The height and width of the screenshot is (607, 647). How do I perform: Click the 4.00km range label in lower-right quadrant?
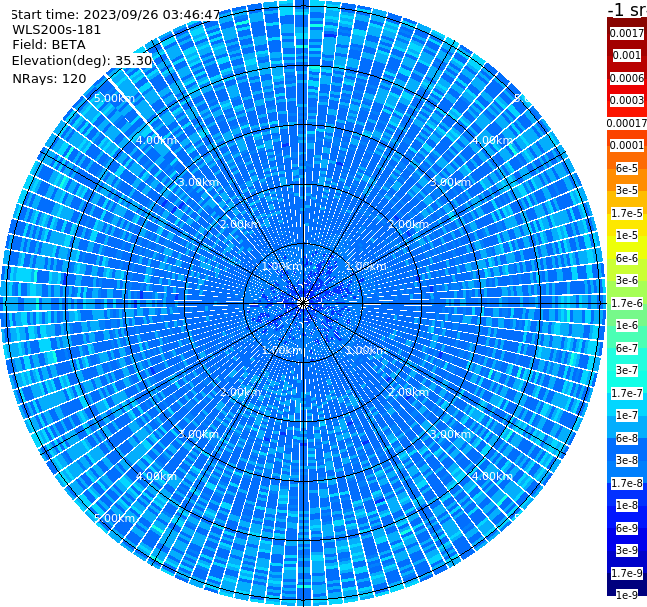[x=492, y=476]
